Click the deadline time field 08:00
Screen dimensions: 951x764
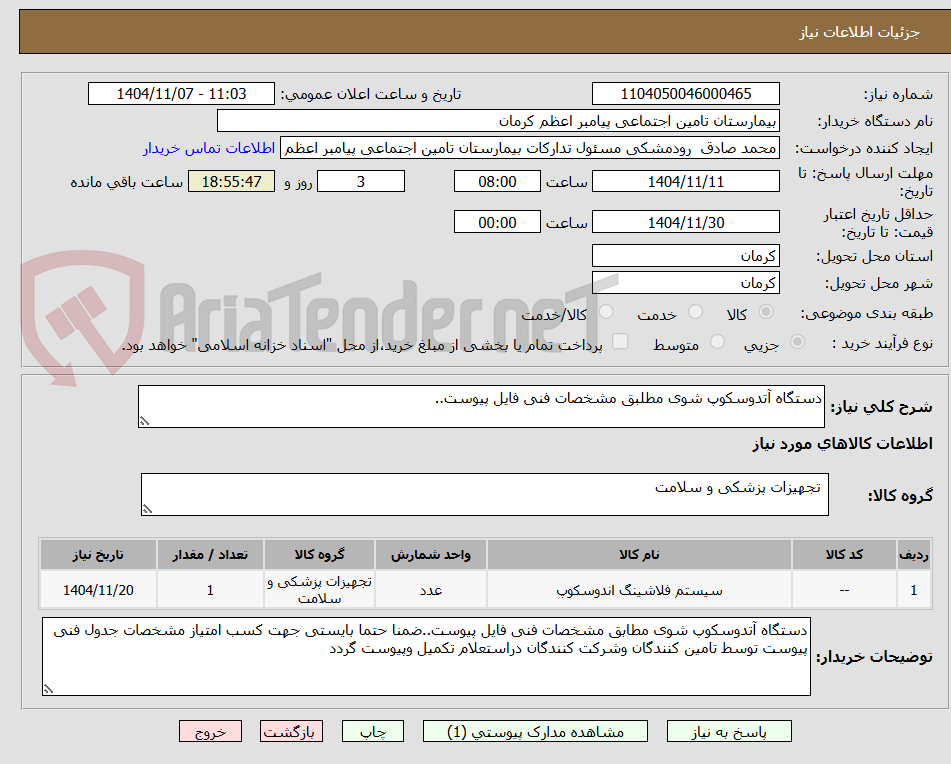pos(497,181)
